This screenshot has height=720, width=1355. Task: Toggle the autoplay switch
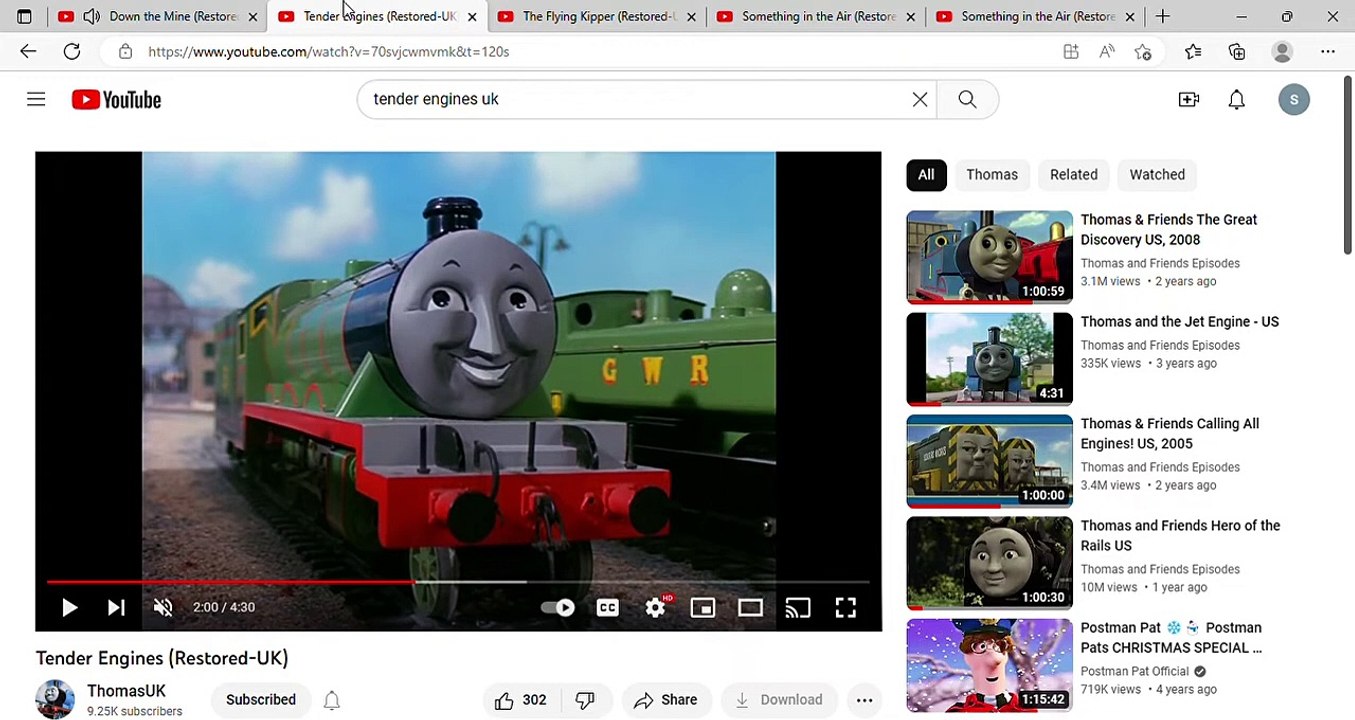click(x=558, y=607)
